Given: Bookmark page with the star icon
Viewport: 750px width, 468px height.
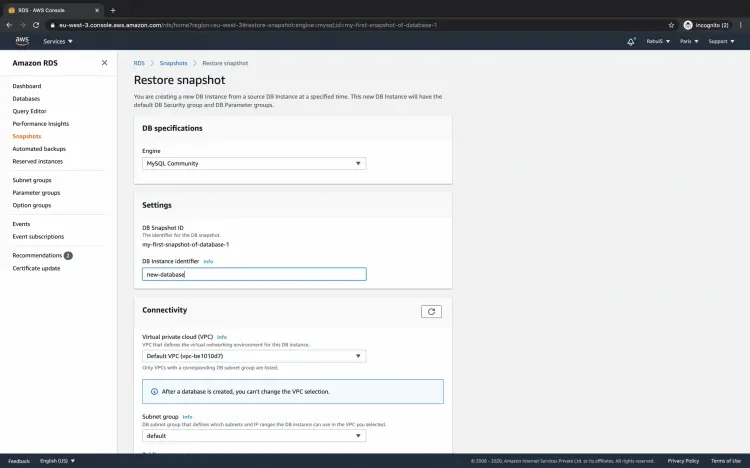Looking at the screenshot, I should pyautogui.click(x=671, y=25).
